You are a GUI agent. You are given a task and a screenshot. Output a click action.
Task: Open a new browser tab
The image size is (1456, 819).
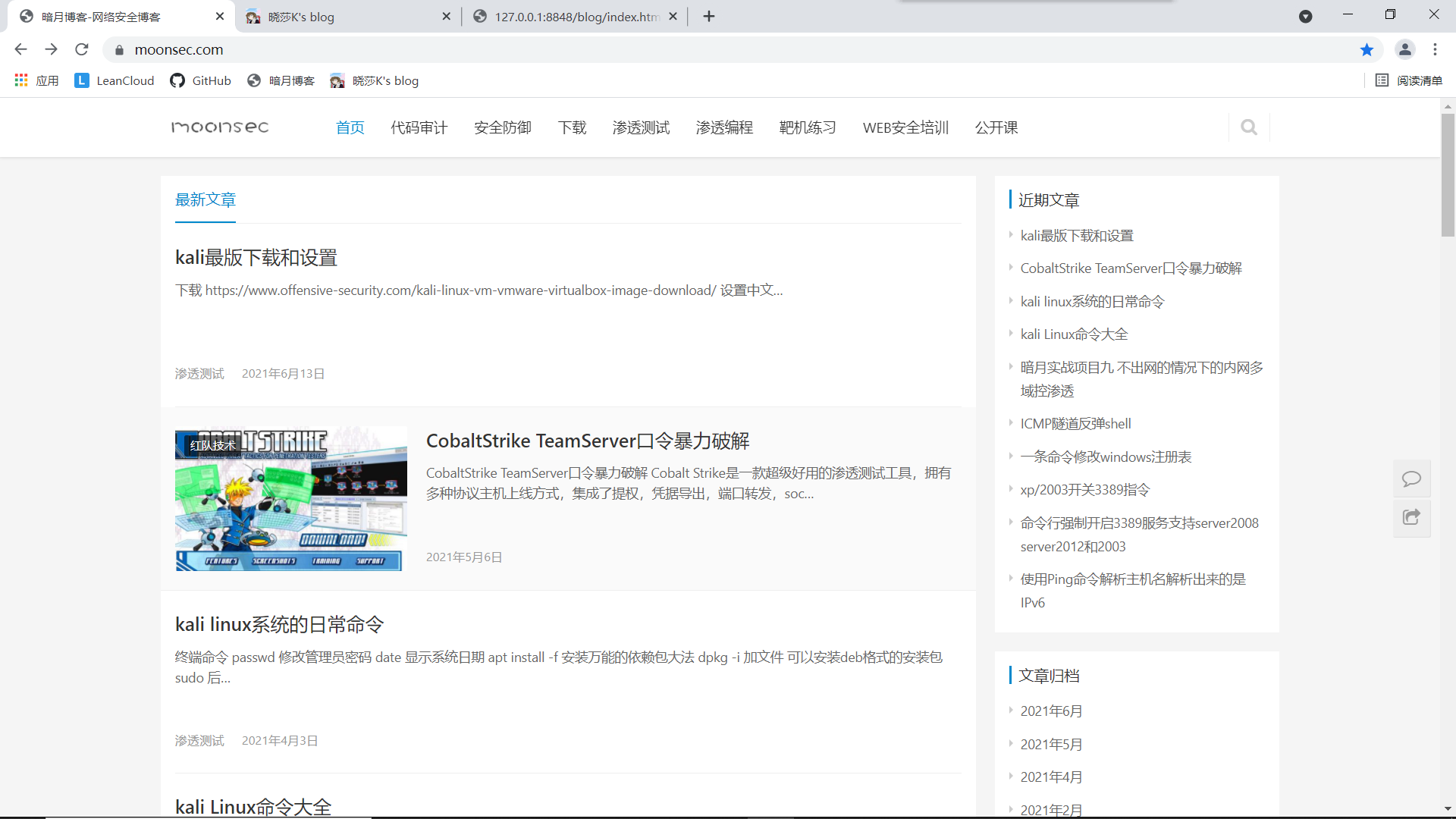coord(709,16)
